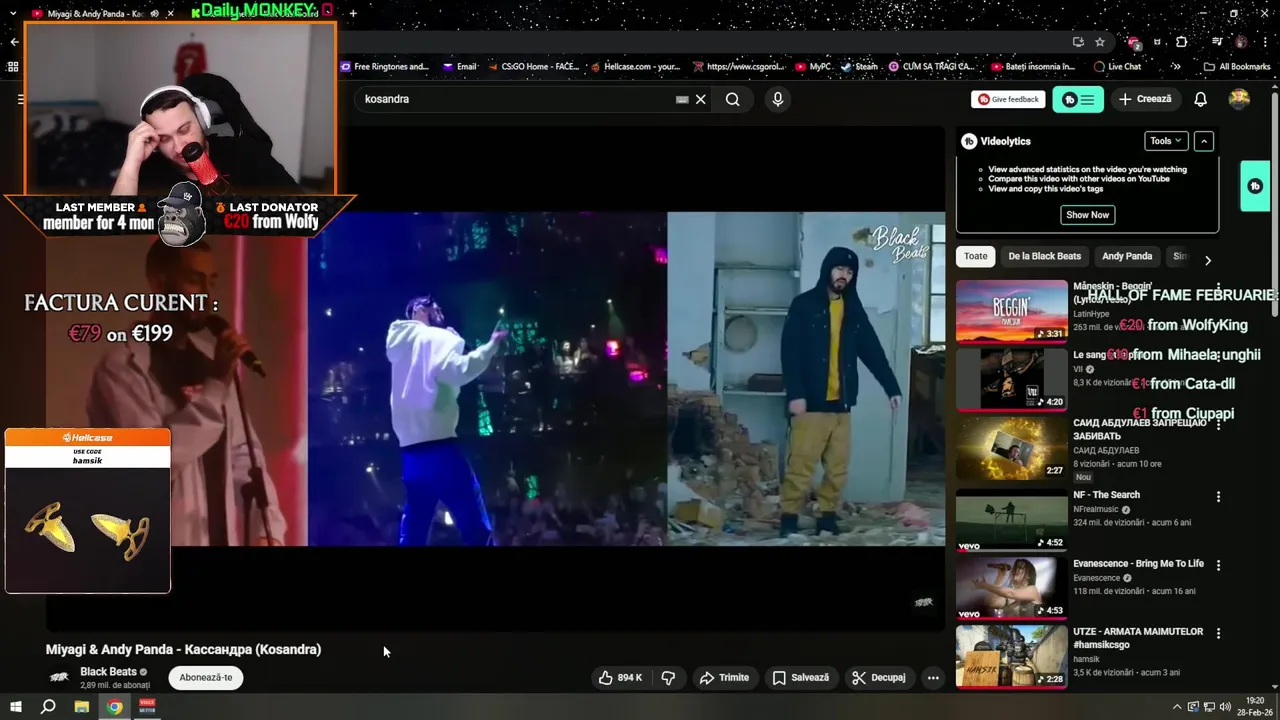Click the Salvează button
Screen dimensions: 1280x720
pos(801,677)
